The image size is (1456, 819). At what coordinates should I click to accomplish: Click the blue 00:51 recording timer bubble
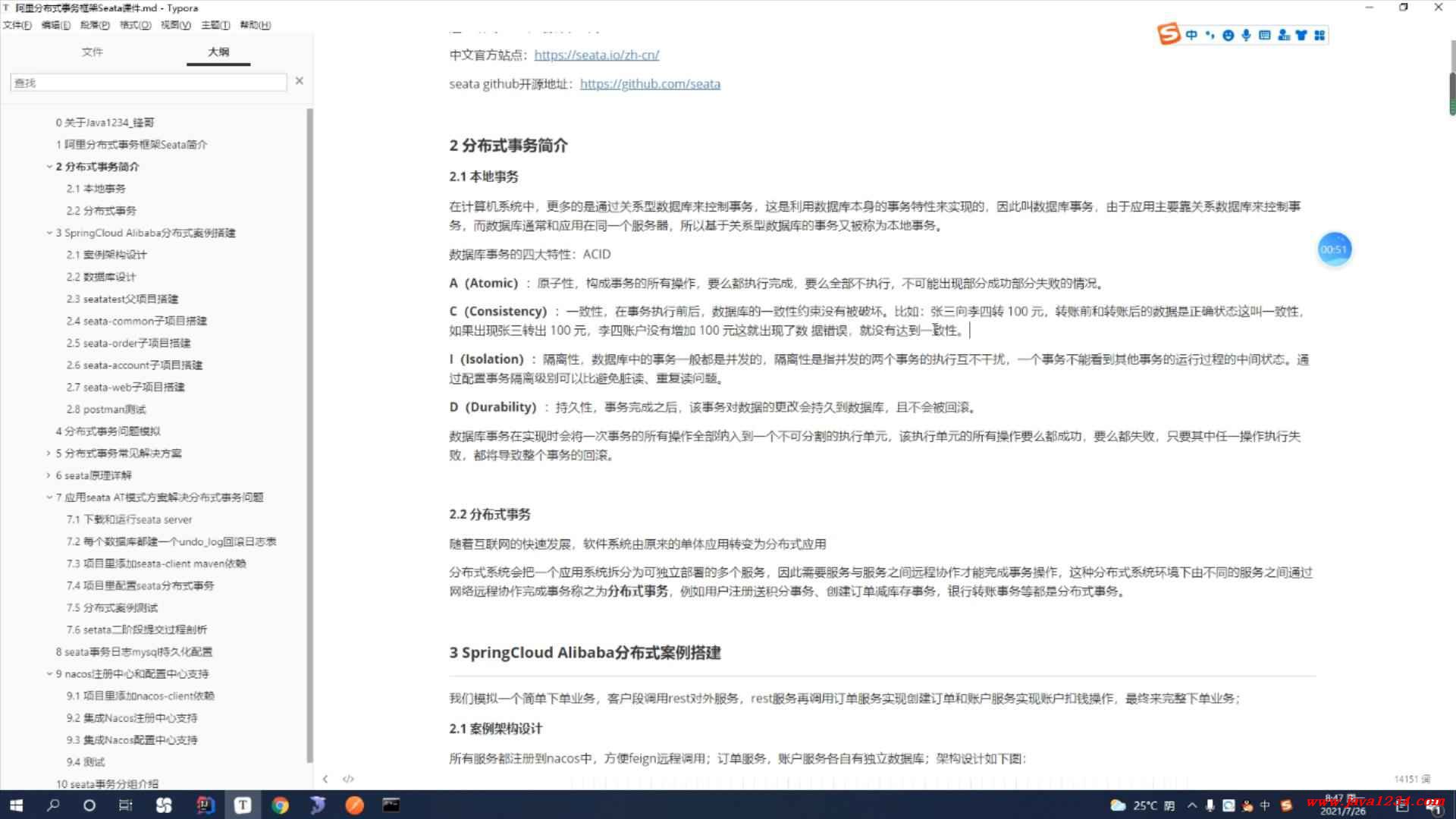1334,249
